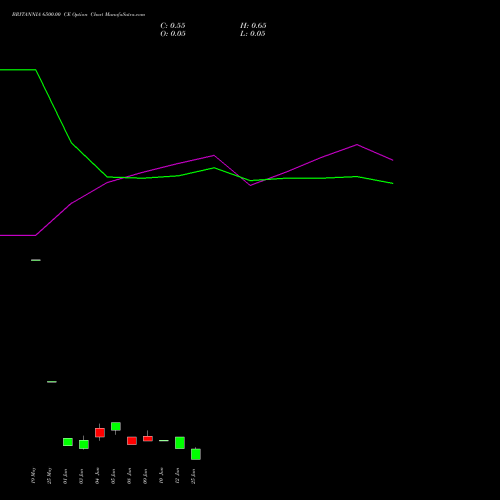Viewport: 500px width, 500px height.
Task: Click the '09 Jun' date axis label
Action: point(145,476)
